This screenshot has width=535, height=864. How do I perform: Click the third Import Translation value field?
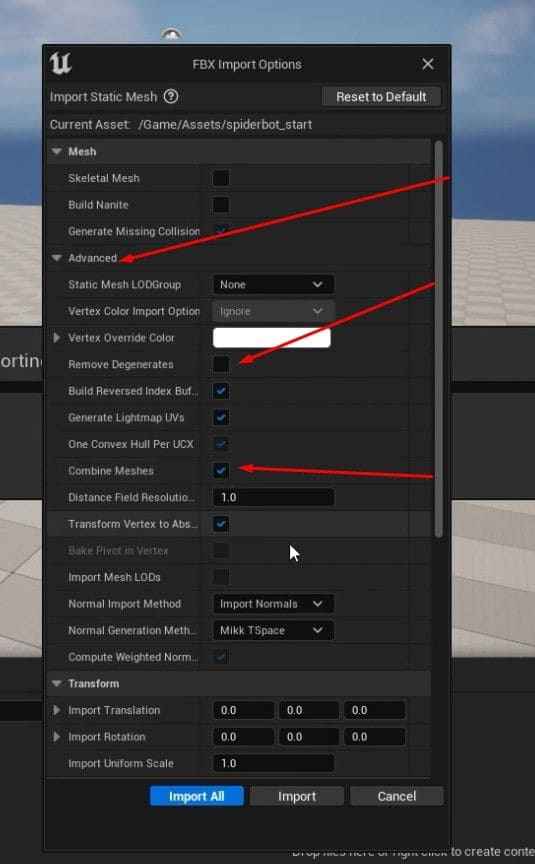(374, 710)
